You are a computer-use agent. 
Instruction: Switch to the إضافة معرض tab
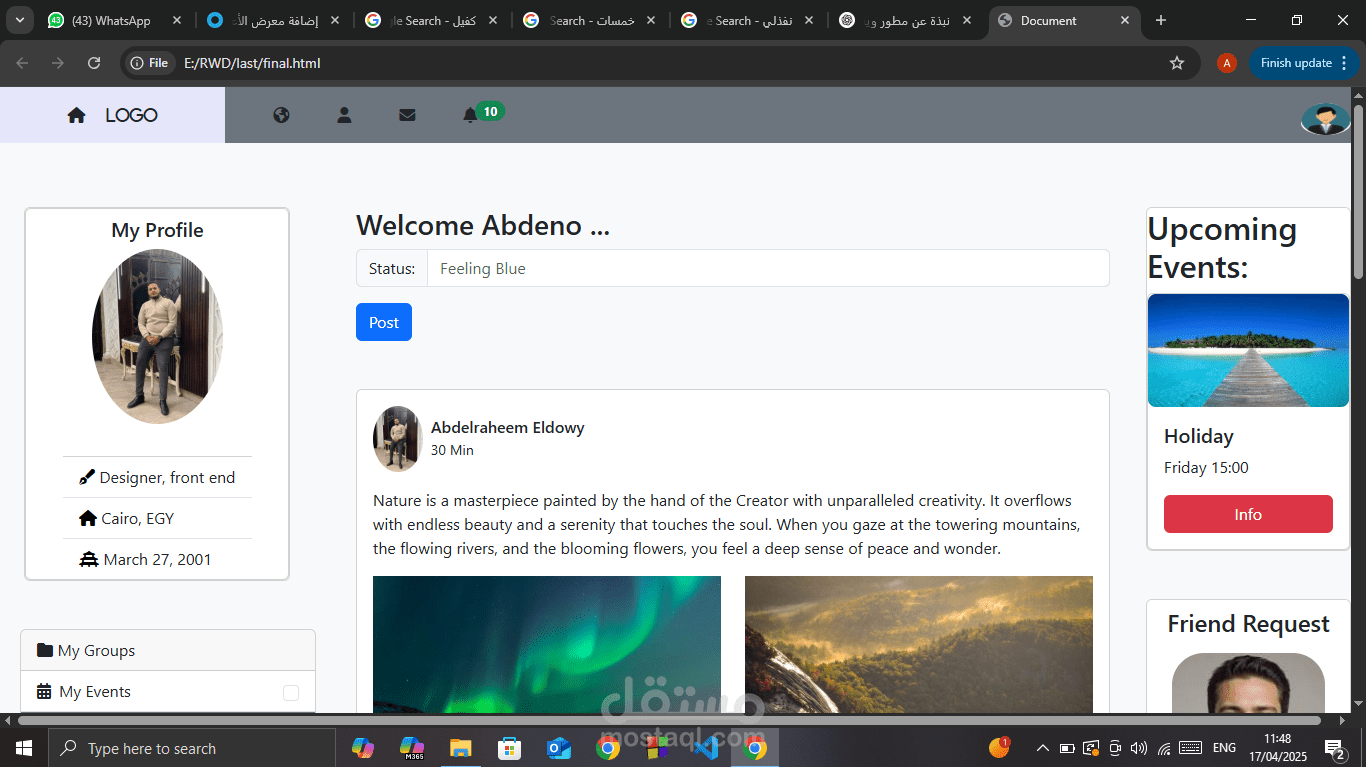pyautogui.click(x=272, y=21)
